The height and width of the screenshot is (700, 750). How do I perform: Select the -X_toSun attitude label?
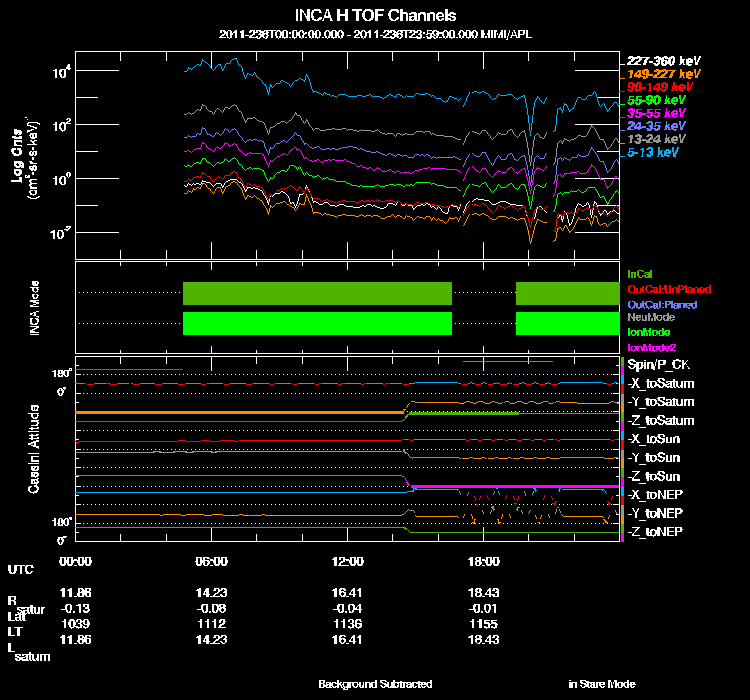653,439
